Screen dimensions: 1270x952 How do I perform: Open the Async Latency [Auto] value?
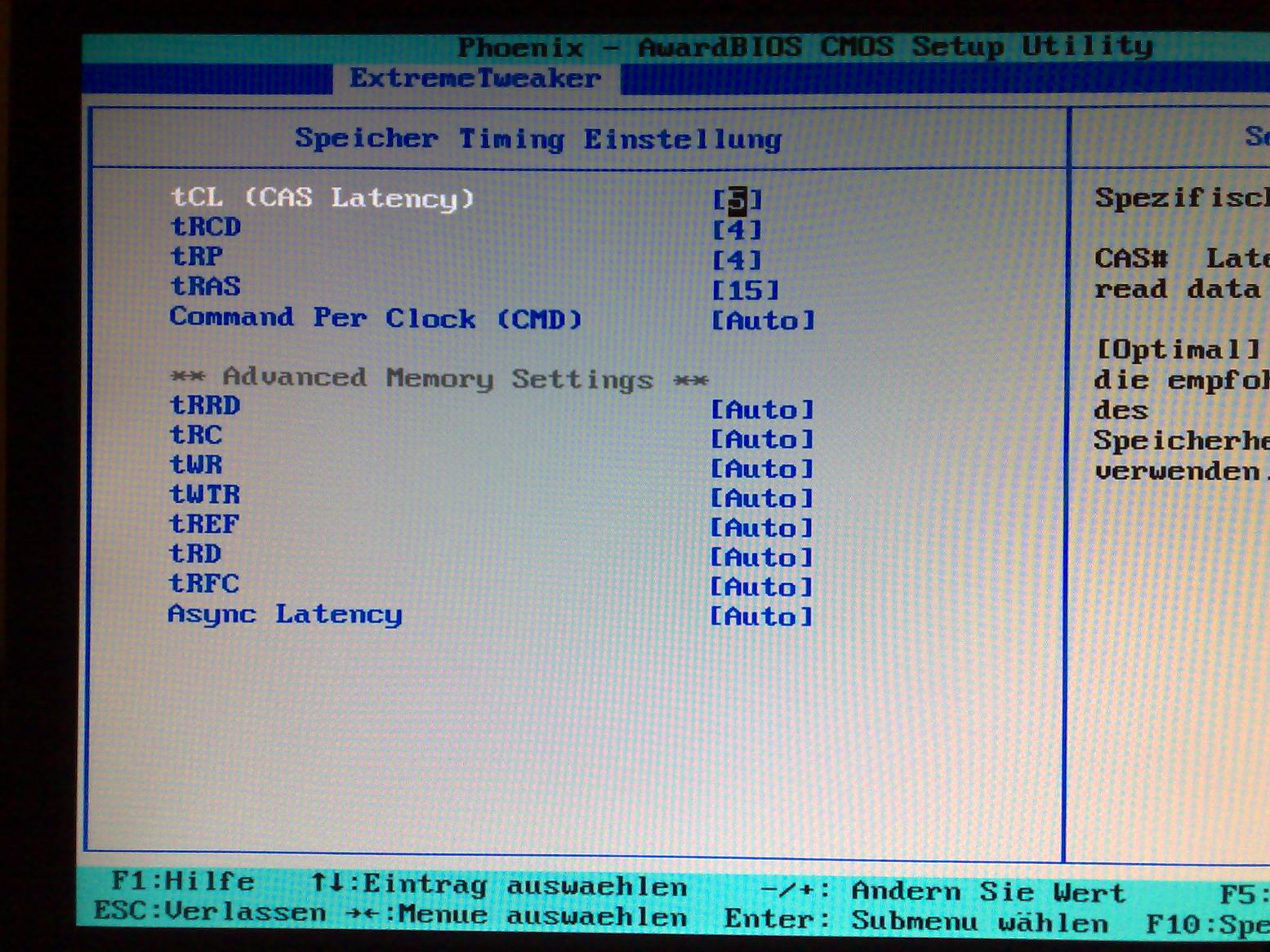tap(761, 616)
